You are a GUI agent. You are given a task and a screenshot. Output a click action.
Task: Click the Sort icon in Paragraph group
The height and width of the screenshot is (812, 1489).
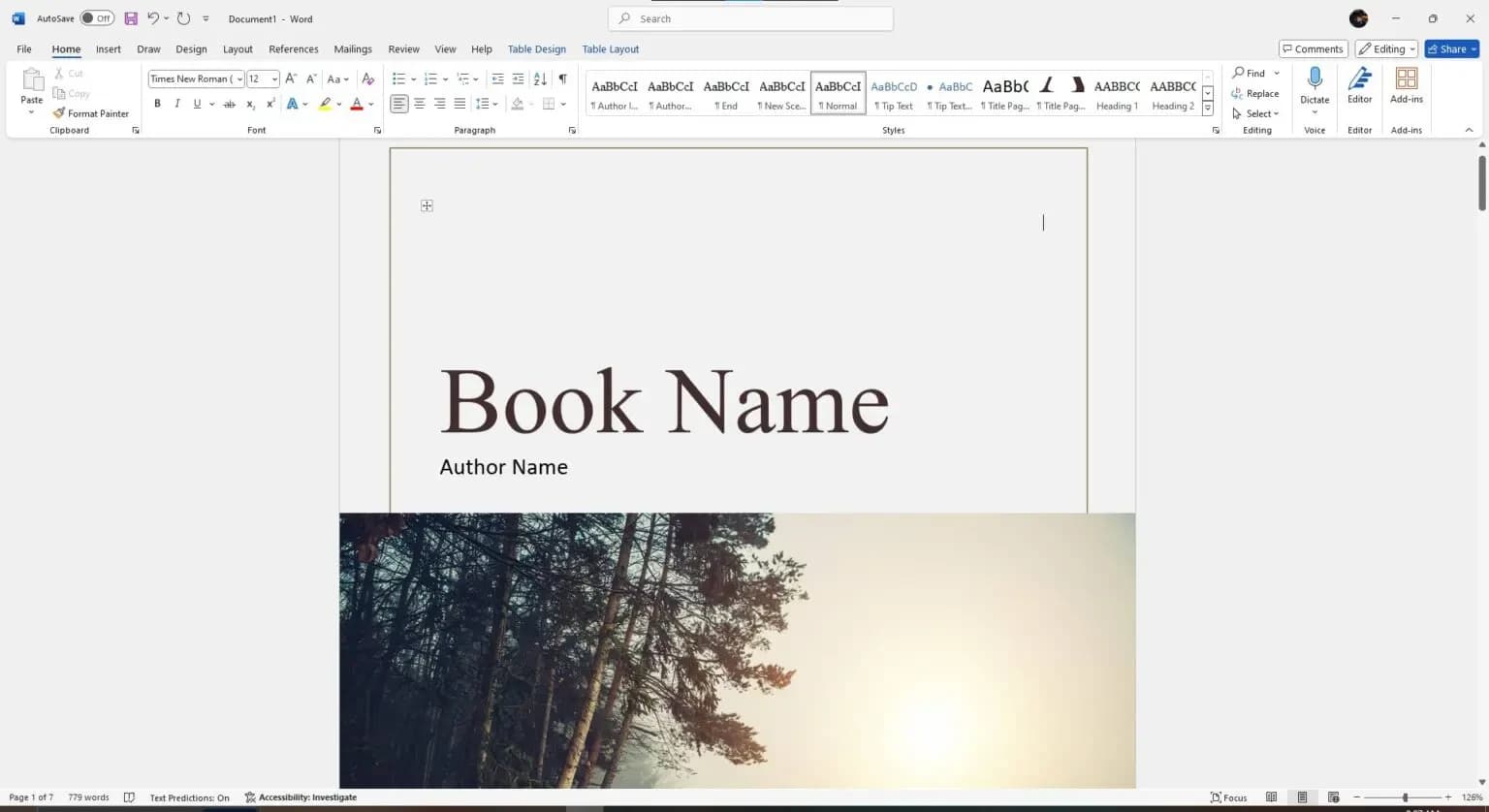click(540, 78)
